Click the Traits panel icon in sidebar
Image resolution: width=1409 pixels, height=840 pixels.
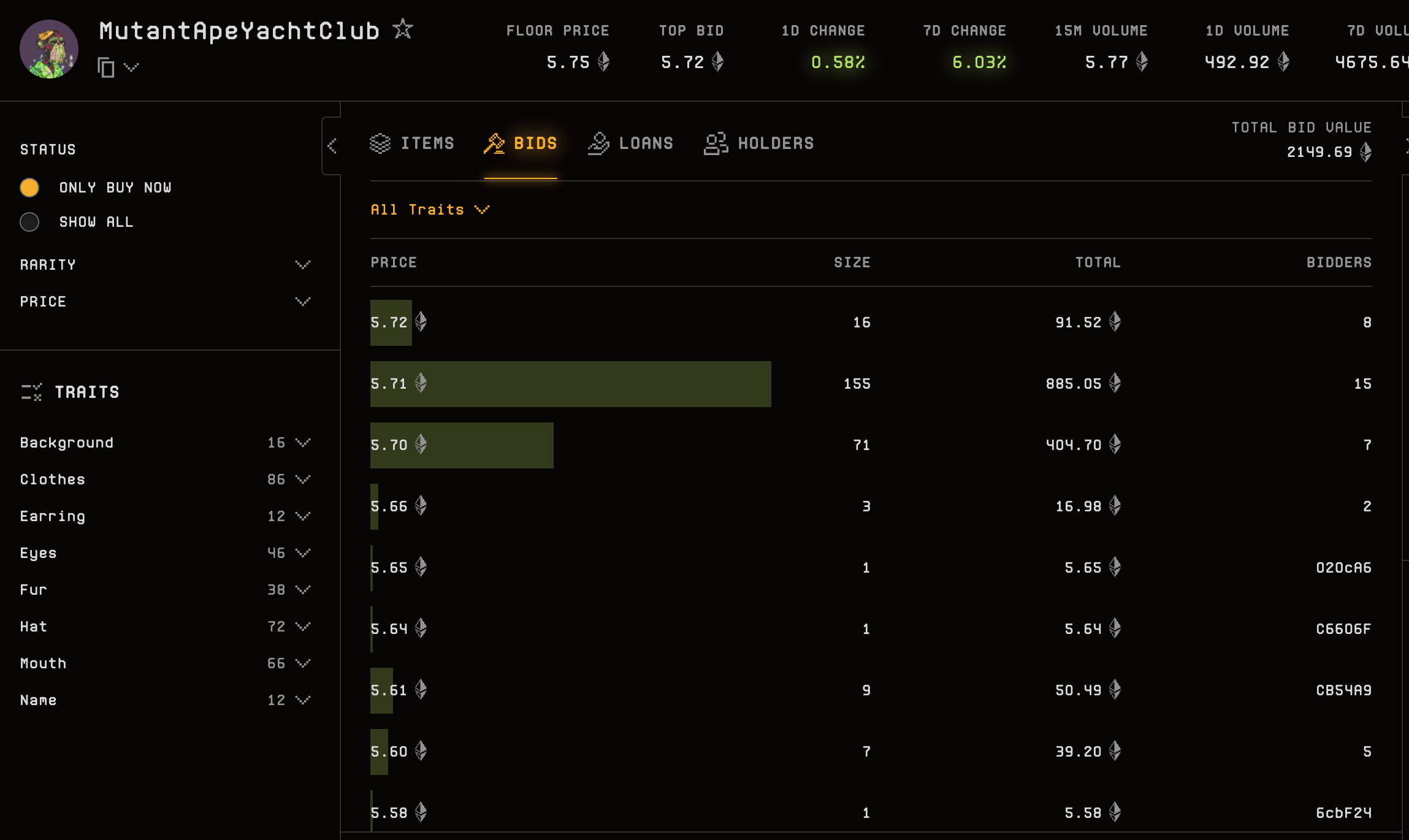32,391
